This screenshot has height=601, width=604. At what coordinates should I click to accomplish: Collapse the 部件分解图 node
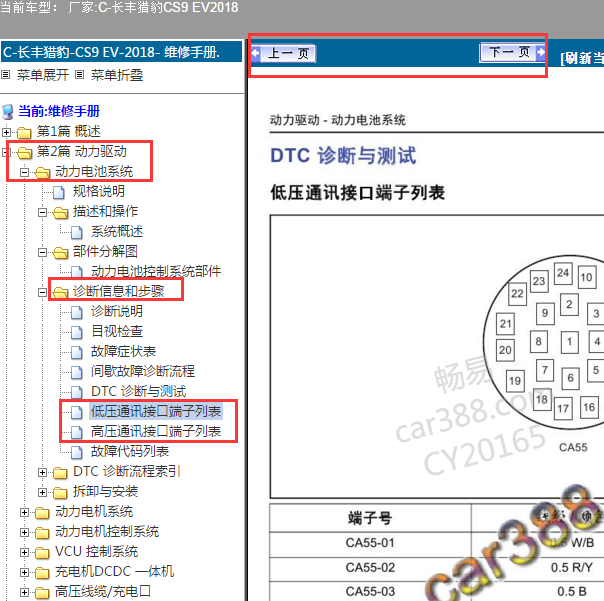click(x=42, y=252)
